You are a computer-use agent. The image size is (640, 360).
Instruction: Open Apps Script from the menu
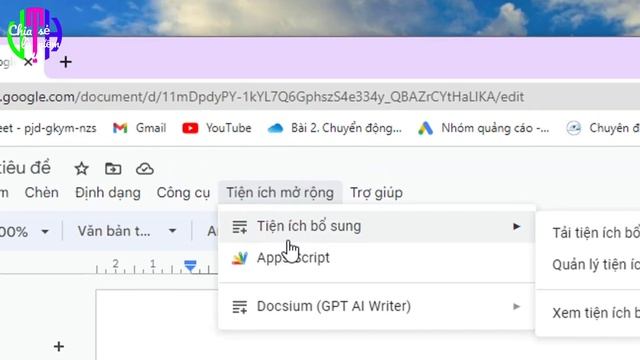376,258
